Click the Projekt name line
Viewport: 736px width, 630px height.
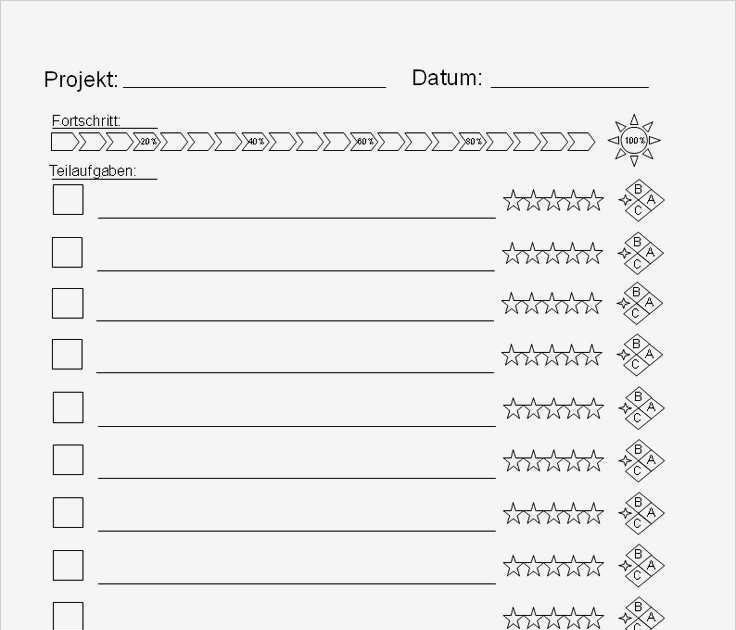tap(254, 87)
